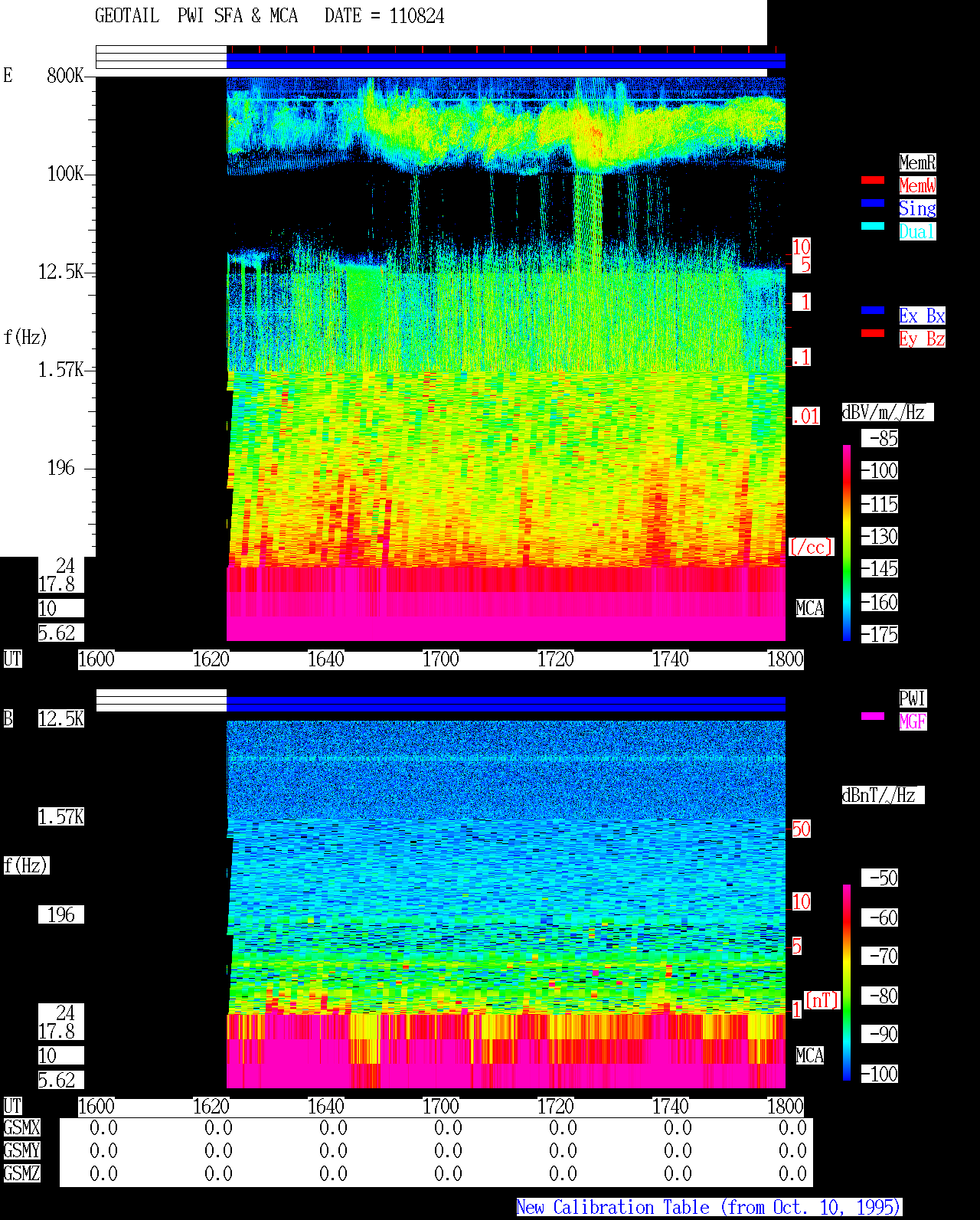Click the red MemW legend swatch

(873, 180)
